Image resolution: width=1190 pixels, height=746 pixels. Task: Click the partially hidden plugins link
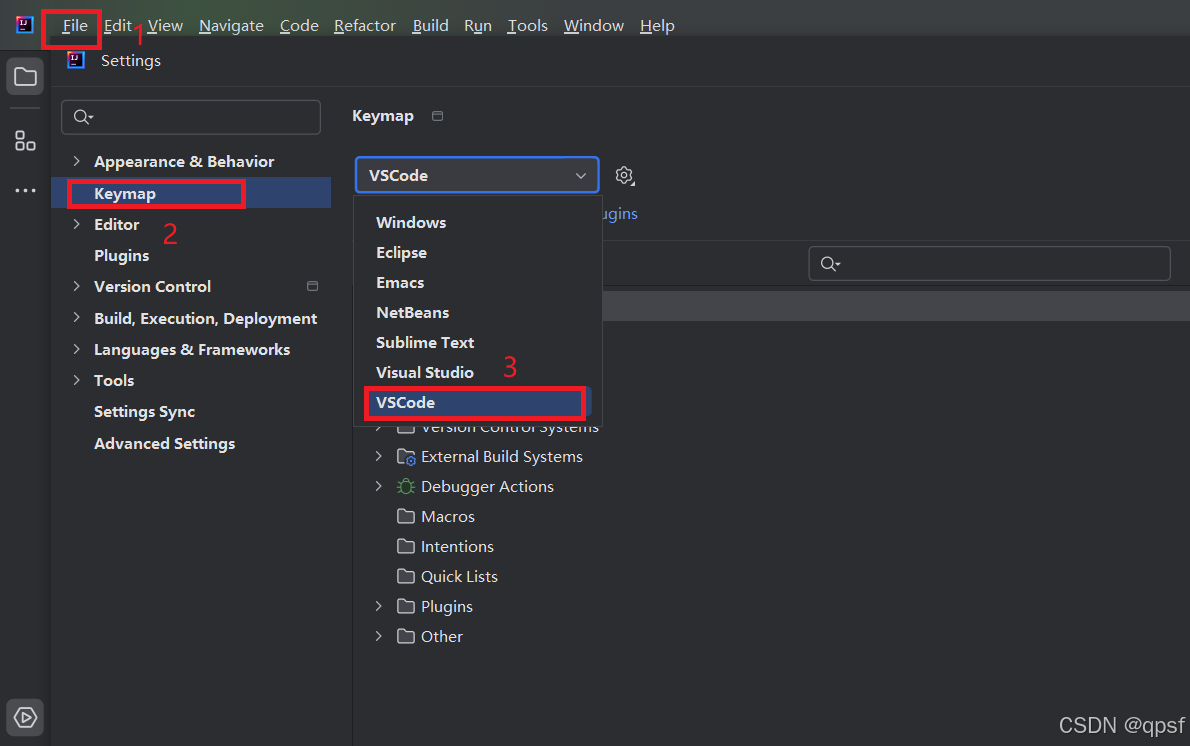(620, 214)
